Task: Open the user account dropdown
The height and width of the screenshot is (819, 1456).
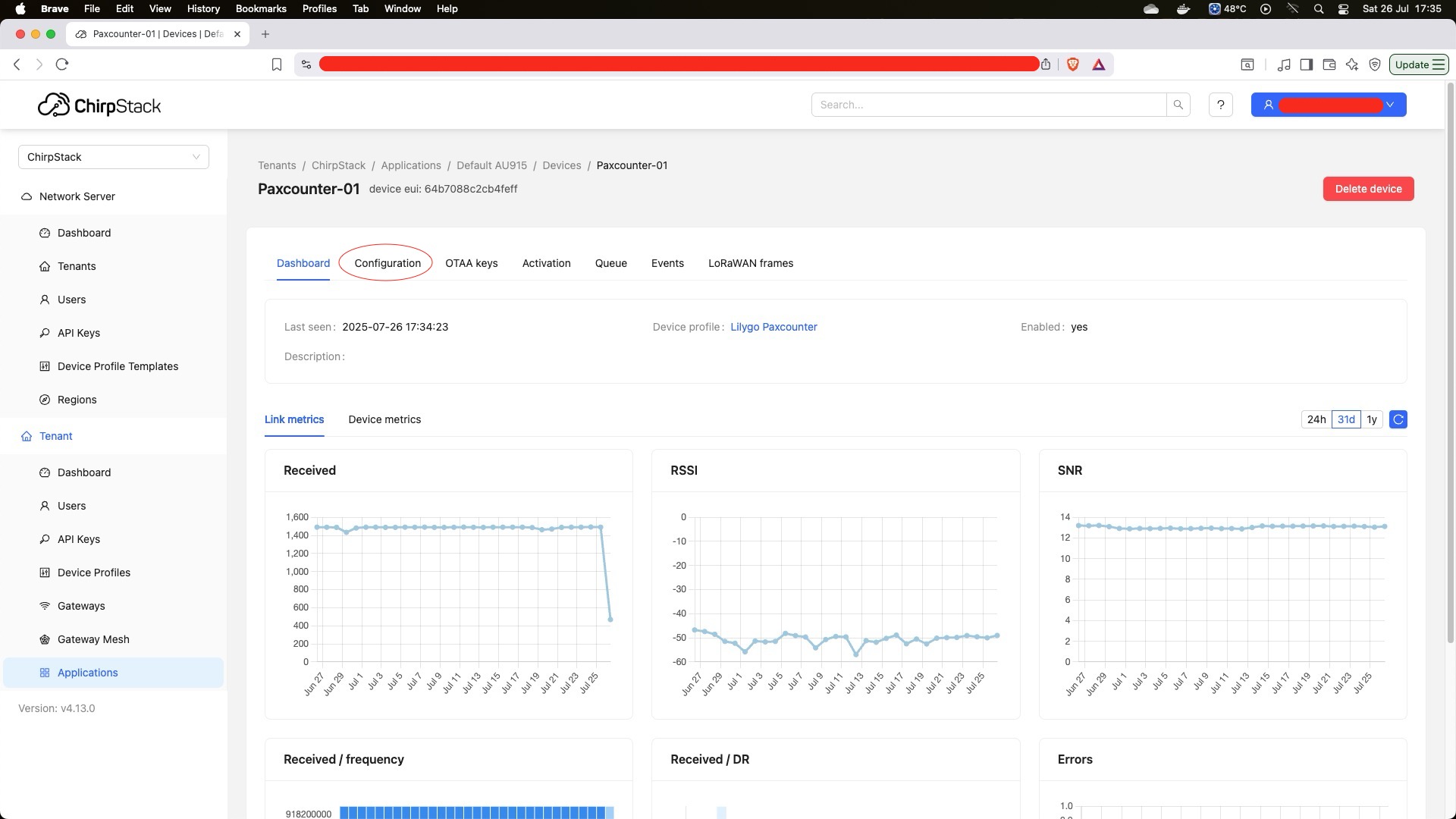Action: (1328, 105)
